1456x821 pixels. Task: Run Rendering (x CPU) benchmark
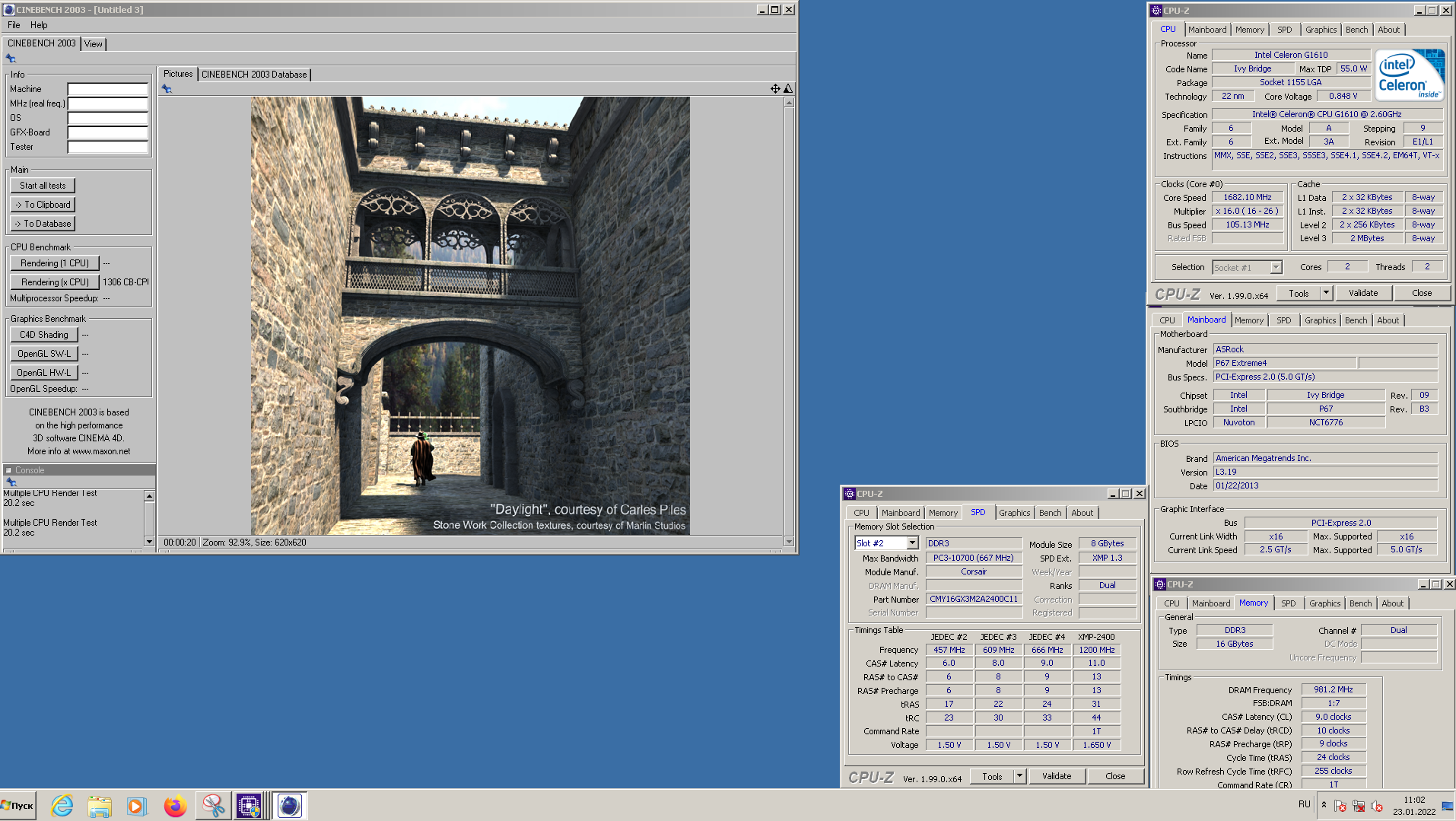pyautogui.click(x=55, y=282)
